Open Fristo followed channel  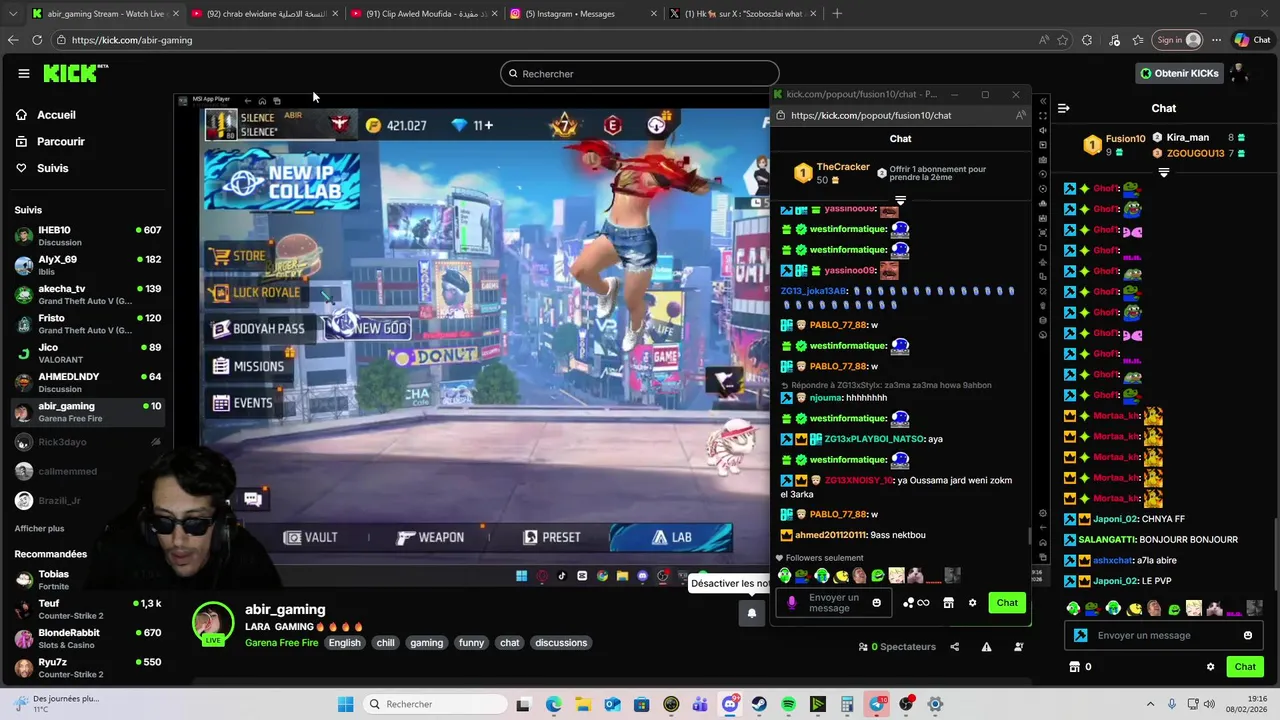click(88, 324)
